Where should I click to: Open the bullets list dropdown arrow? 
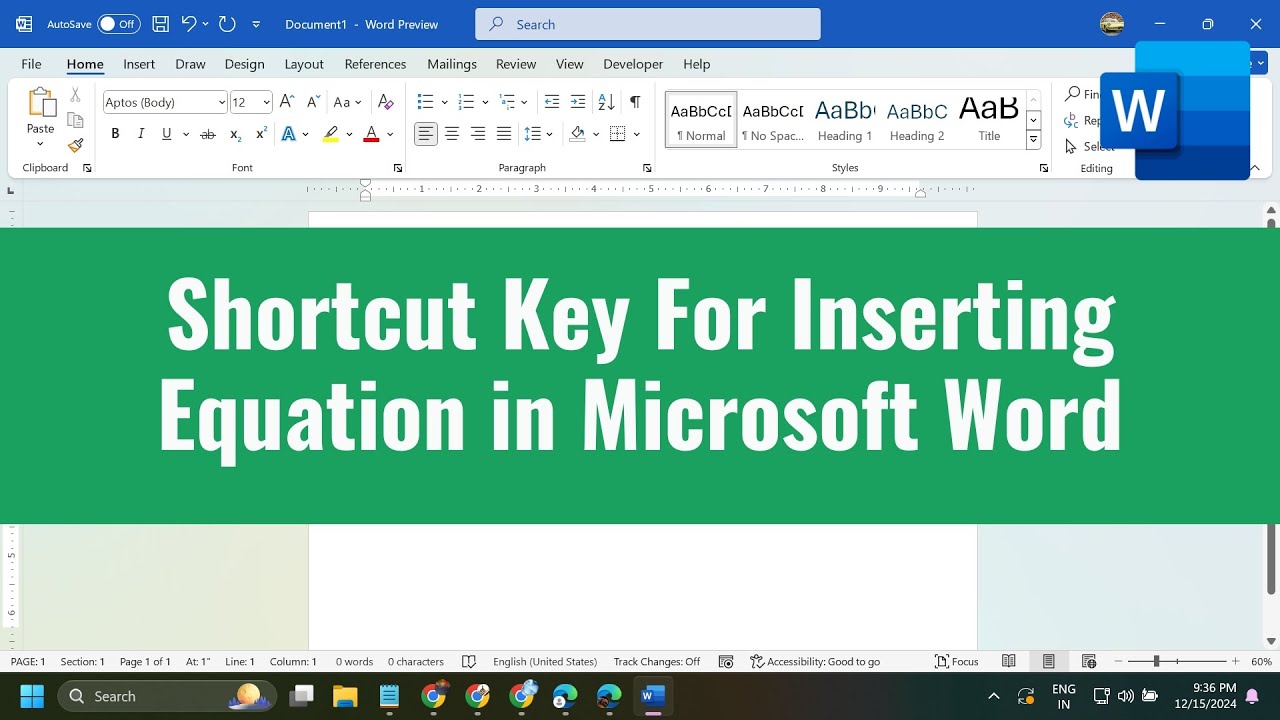click(445, 102)
